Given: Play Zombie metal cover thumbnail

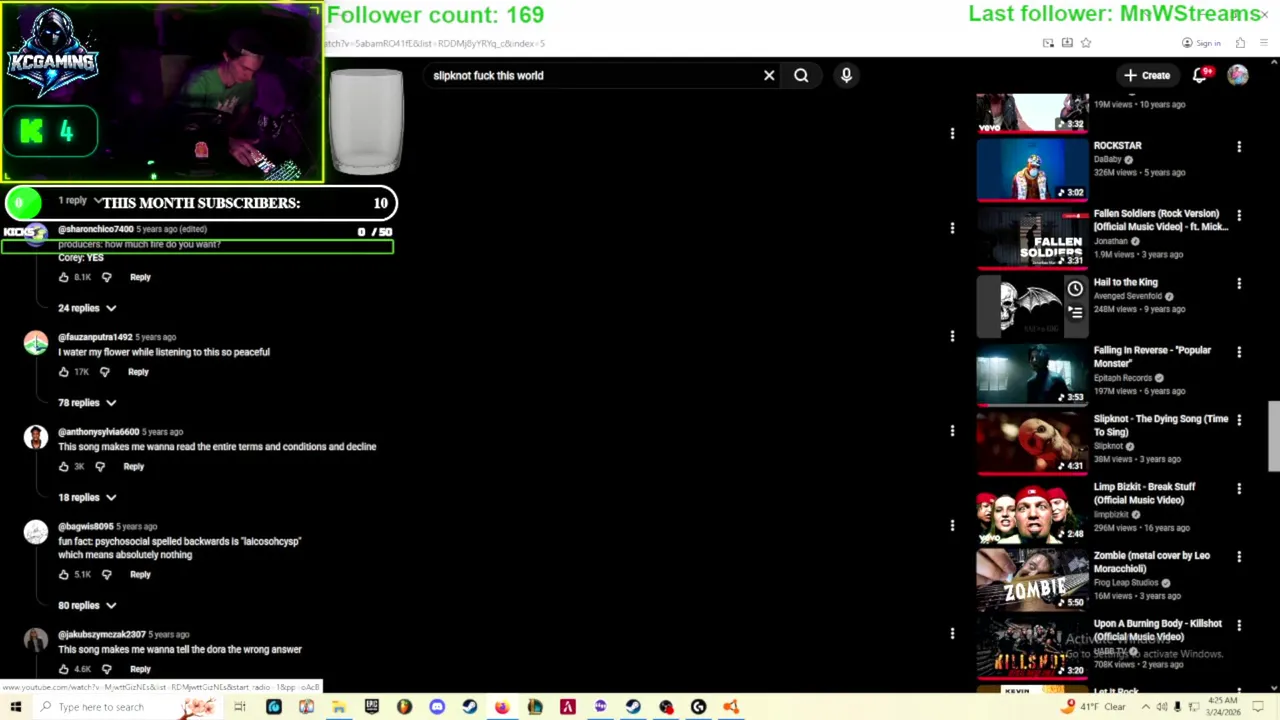Looking at the screenshot, I should click(1032, 579).
